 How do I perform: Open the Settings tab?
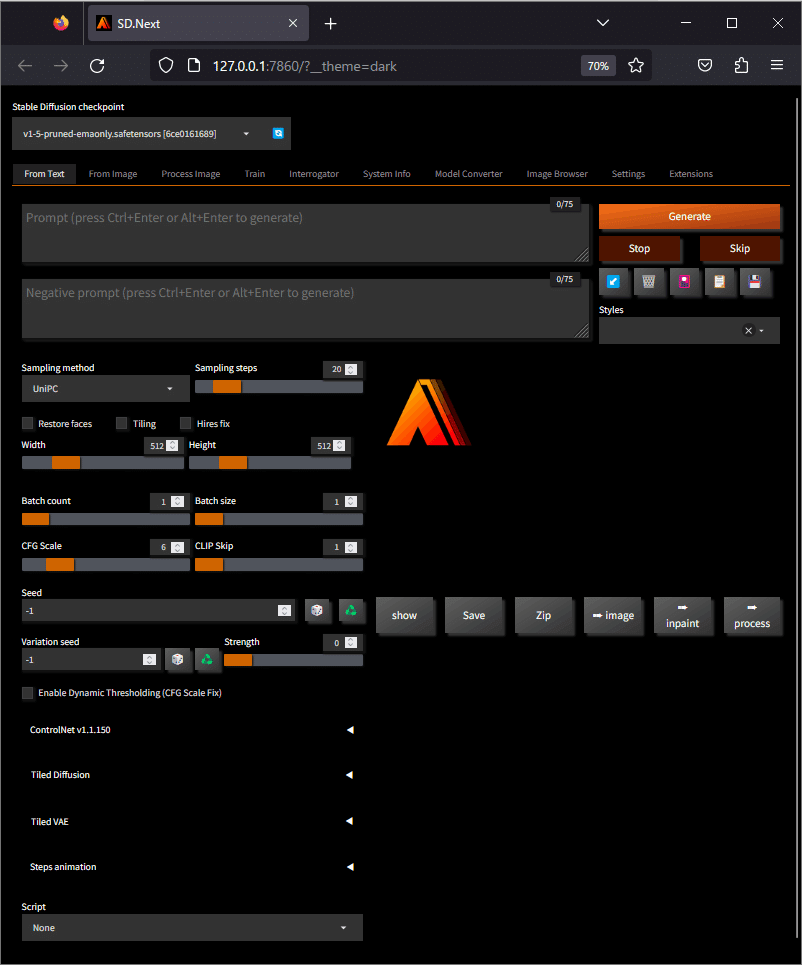[x=628, y=174]
